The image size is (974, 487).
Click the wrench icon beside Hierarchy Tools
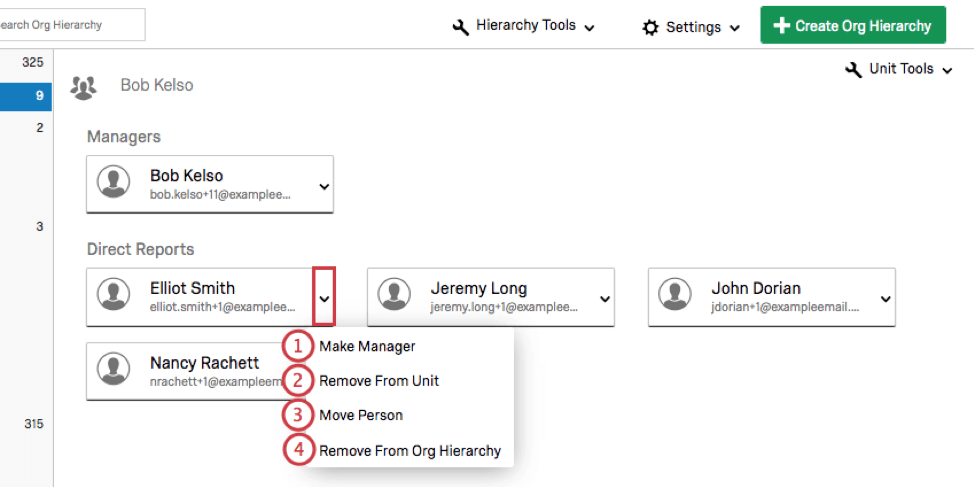pos(461,27)
